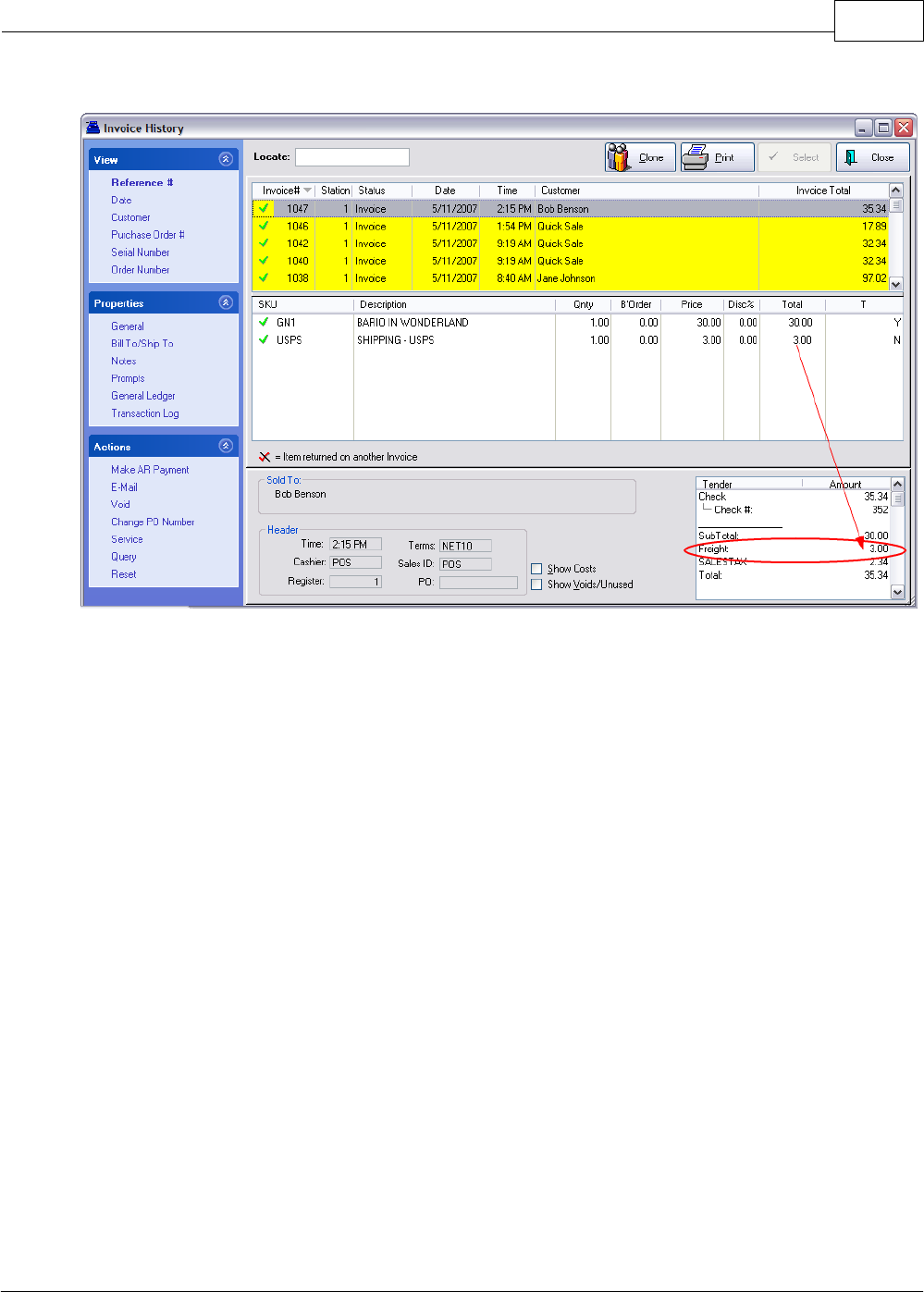Click the Invoice Total column header

[823, 191]
